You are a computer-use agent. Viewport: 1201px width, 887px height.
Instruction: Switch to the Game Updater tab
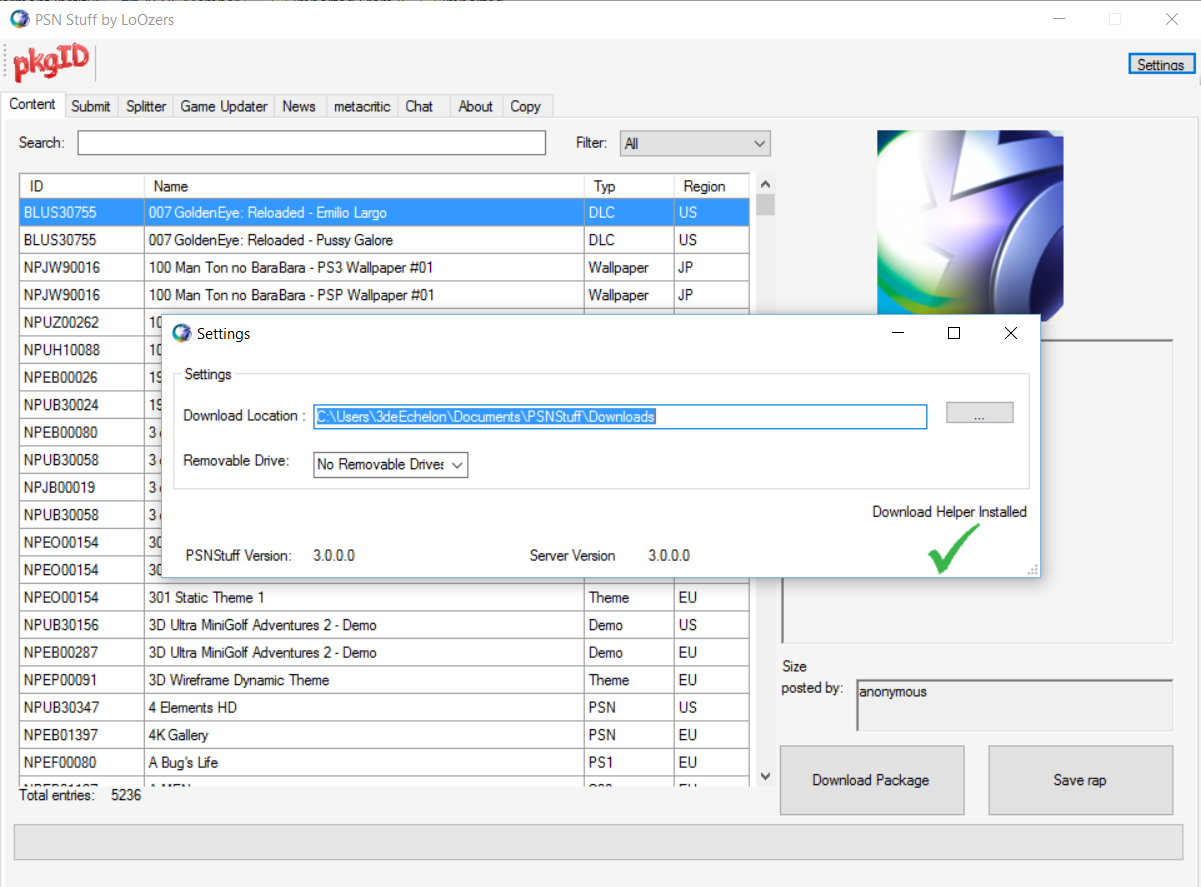pyautogui.click(x=224, y=106)
